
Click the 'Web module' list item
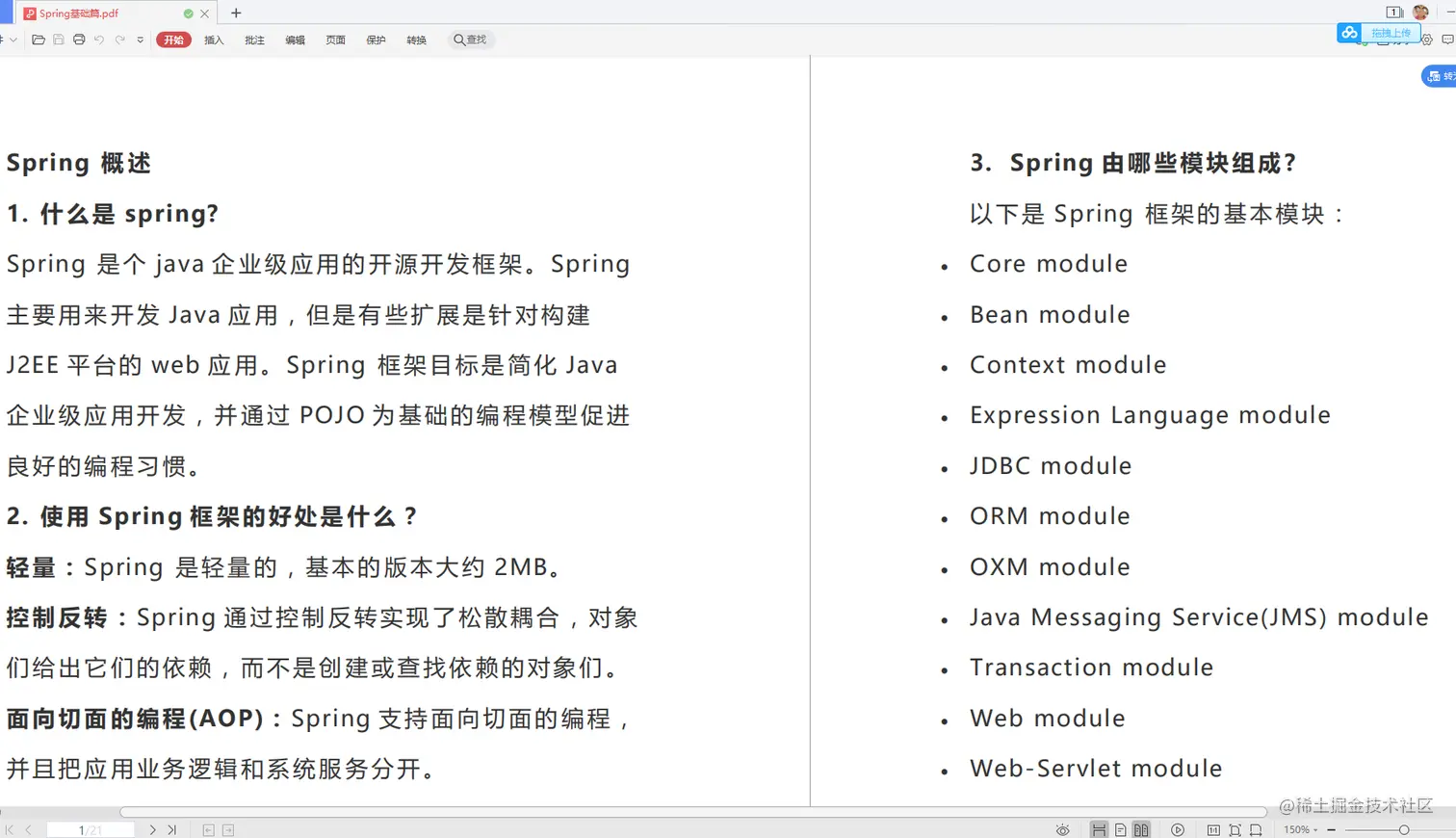1048,719
